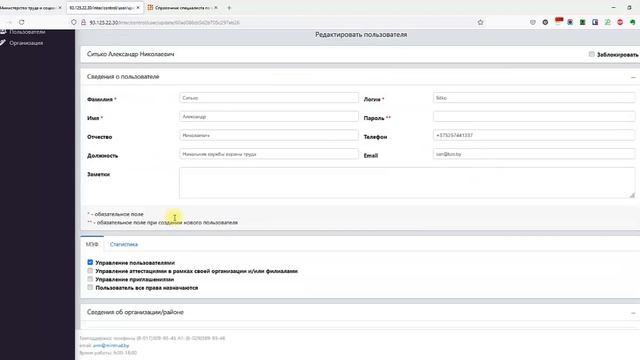Image resolution: width=640 pixels, height=360 pixels.
Task: Click the Ситько Александр Николаевич header text
Action: [130, 54]
